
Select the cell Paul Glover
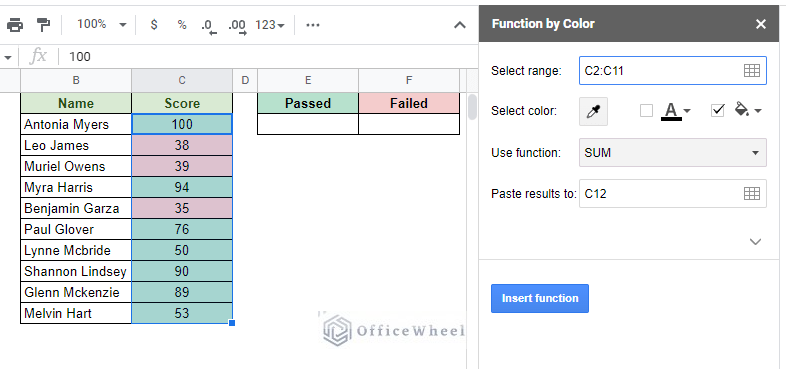pyautogui.click(x=76, y=229)
